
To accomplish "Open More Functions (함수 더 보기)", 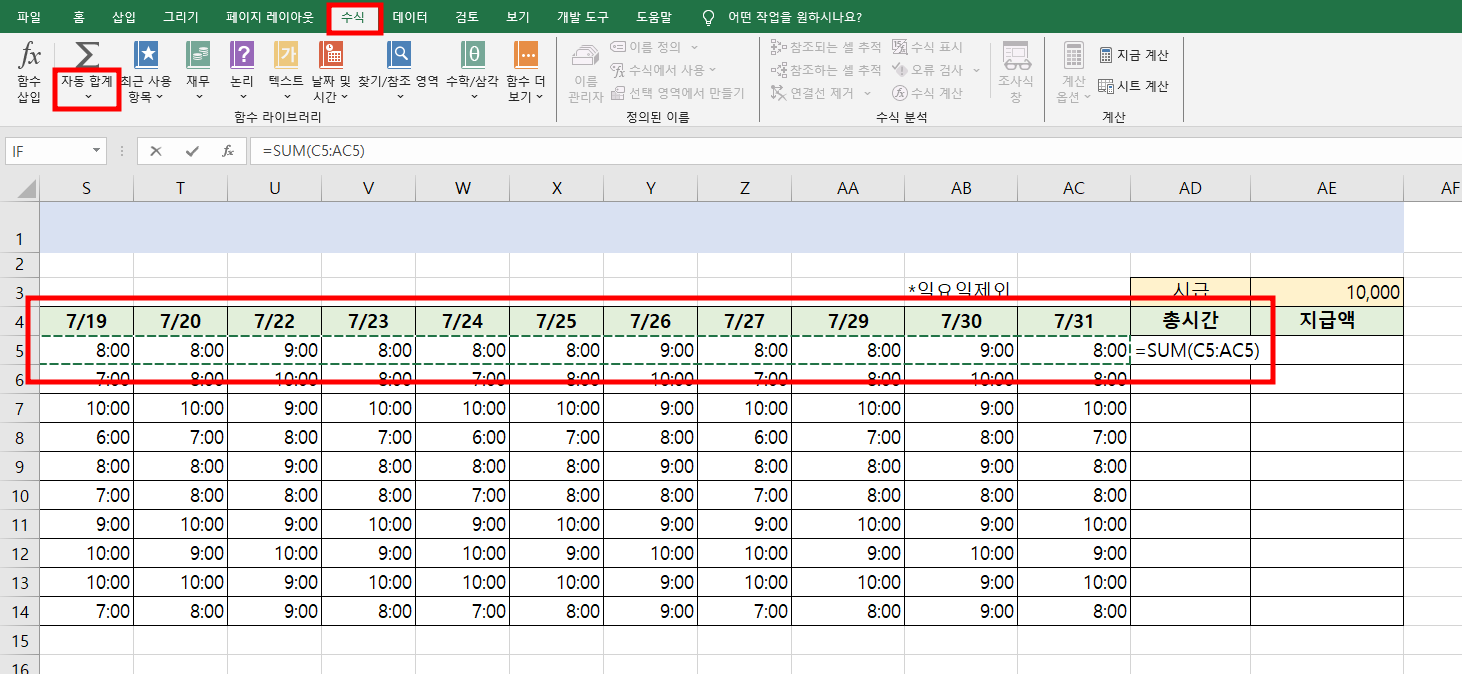I will click(x=525, y=73).
